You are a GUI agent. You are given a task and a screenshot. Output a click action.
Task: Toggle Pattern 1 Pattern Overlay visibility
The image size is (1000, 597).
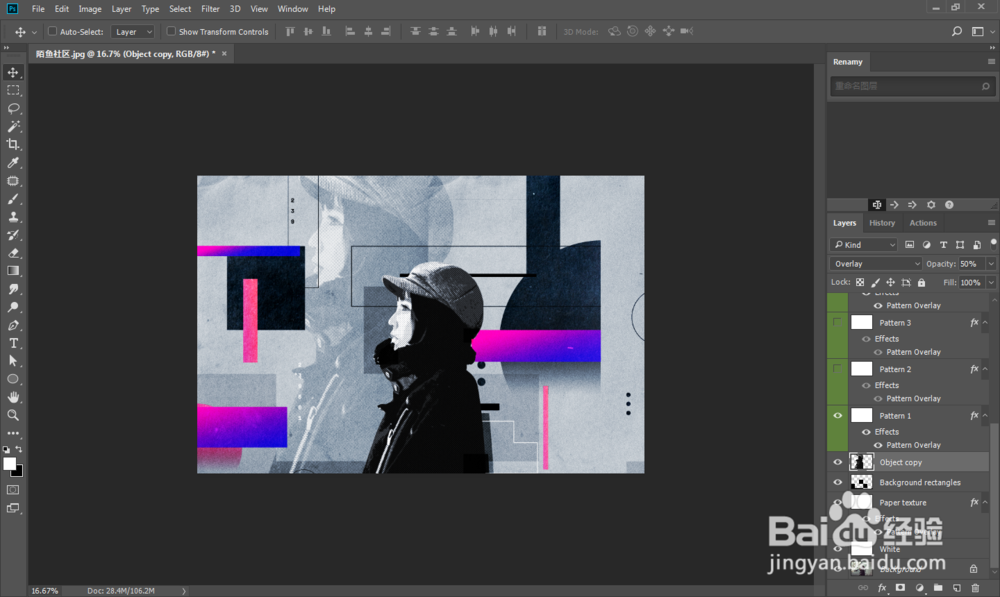click(x=878, y=445)
